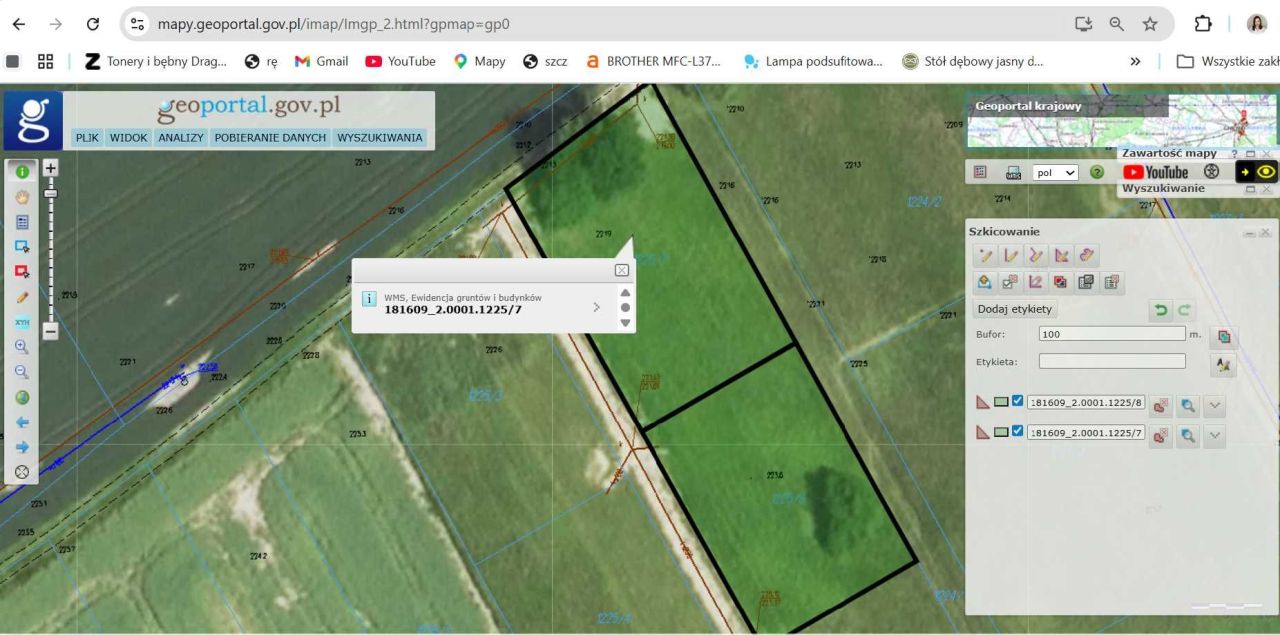Select the pencil sketch tool in left toolbar
Screen dimensions: 1280x635
coord(22,297)
